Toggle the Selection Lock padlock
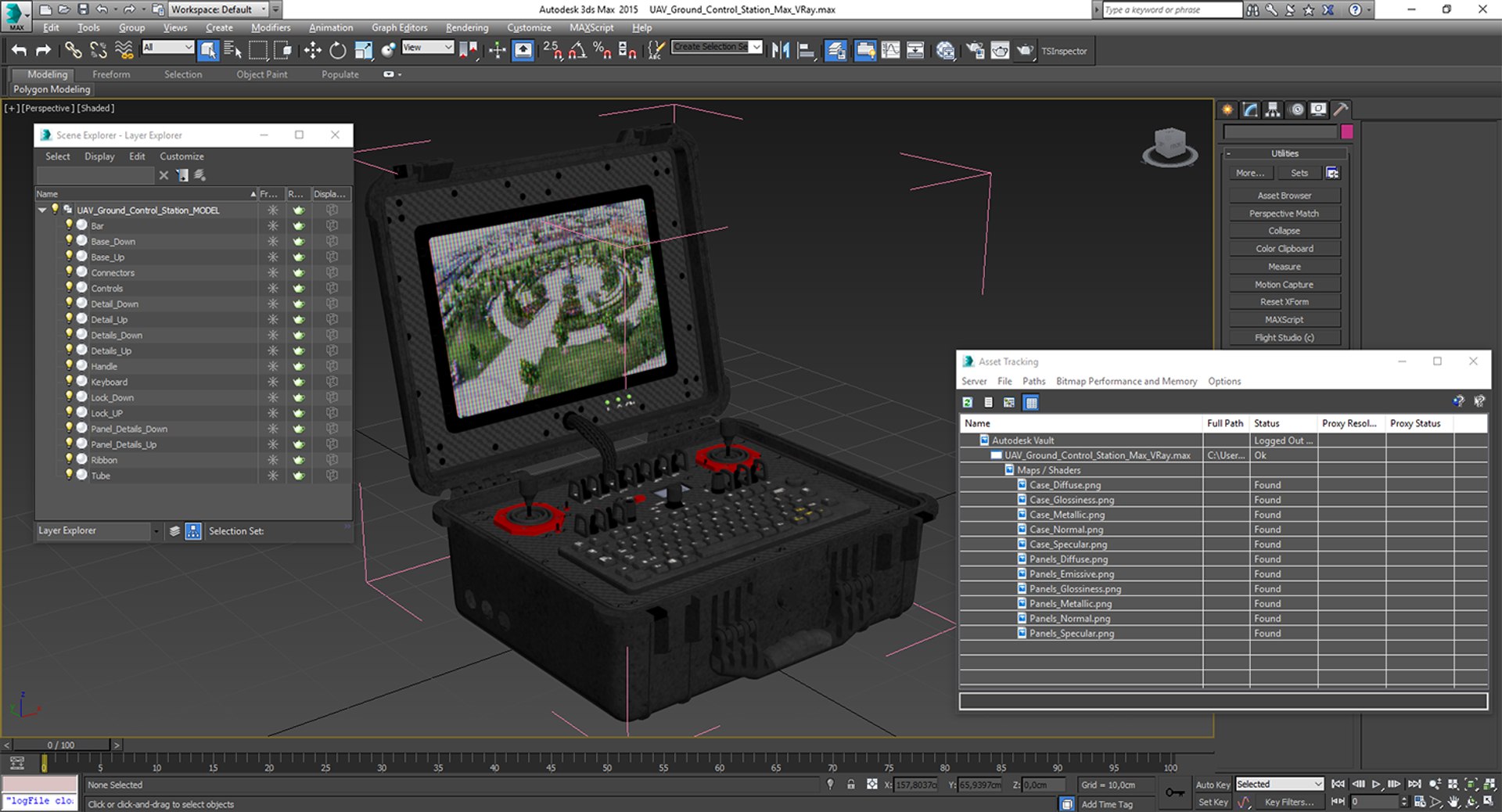 tap(850, 784)
